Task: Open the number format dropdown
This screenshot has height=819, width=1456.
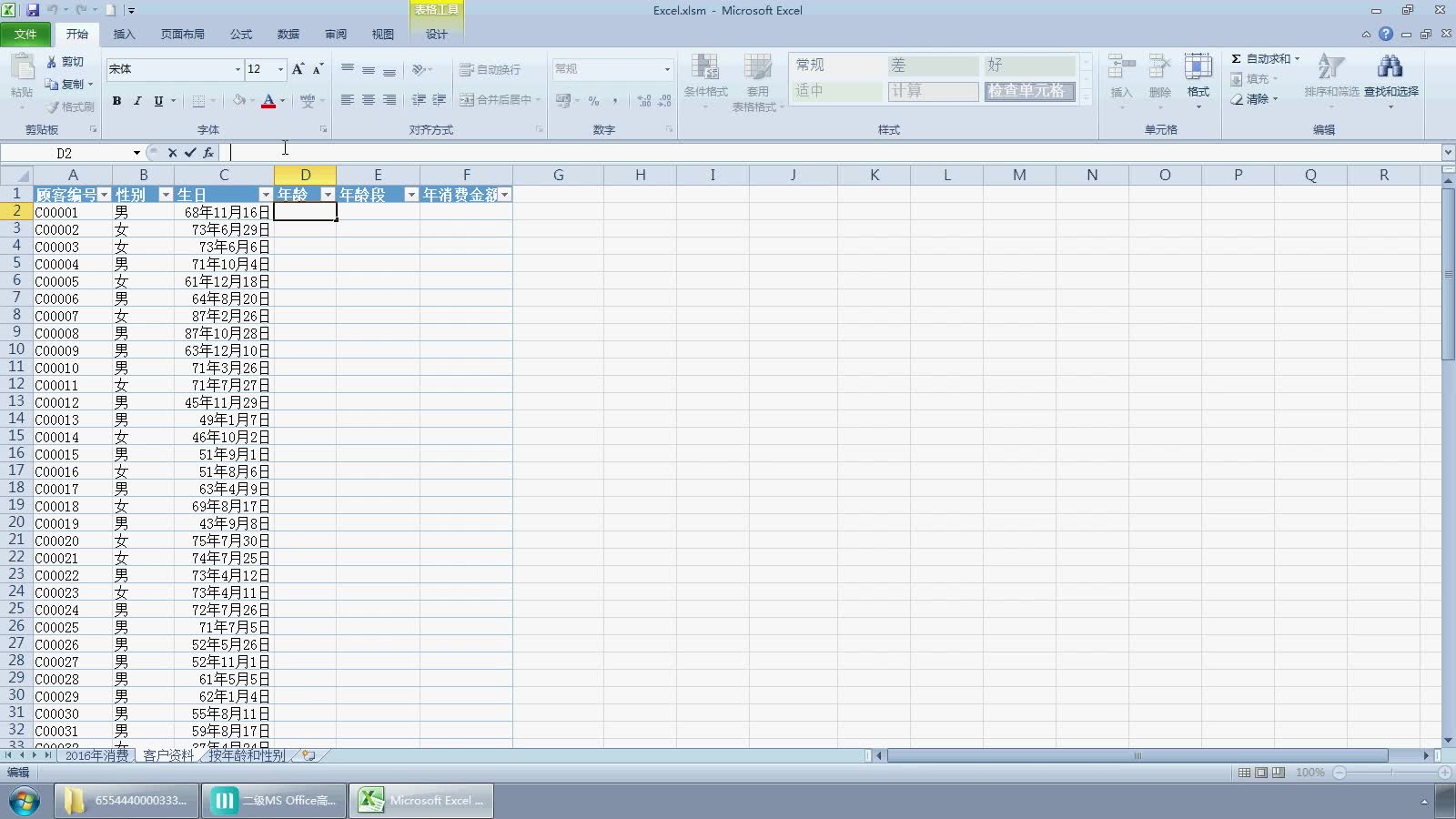Action: tap(667, 69)
